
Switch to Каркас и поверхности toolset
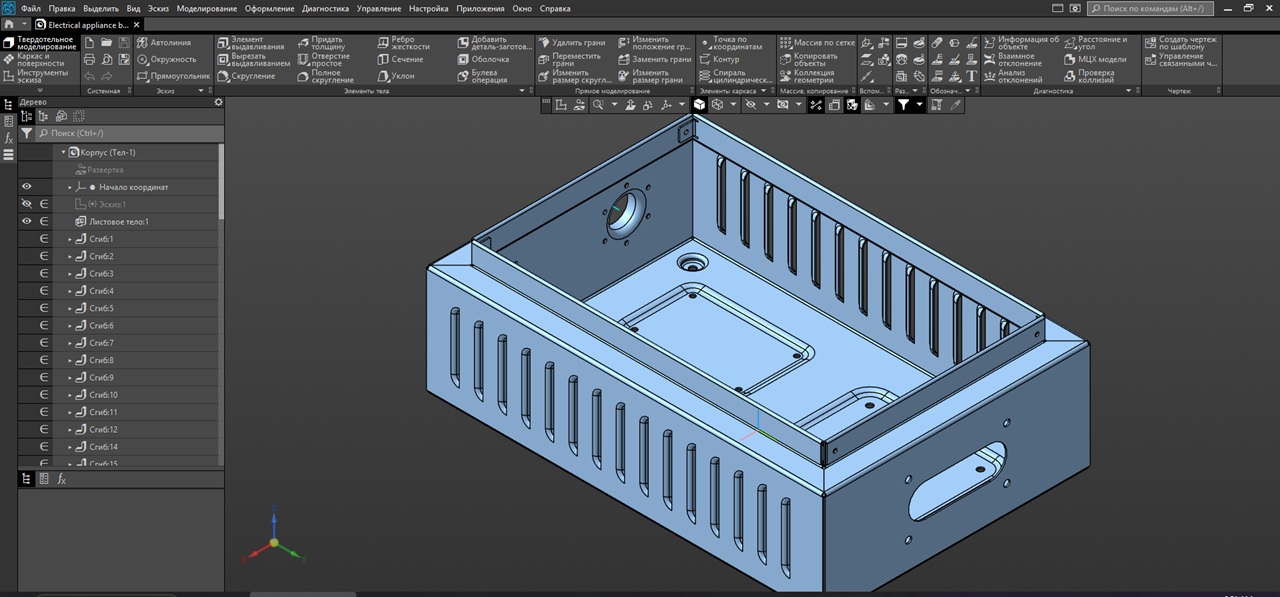tap(40, 59)
